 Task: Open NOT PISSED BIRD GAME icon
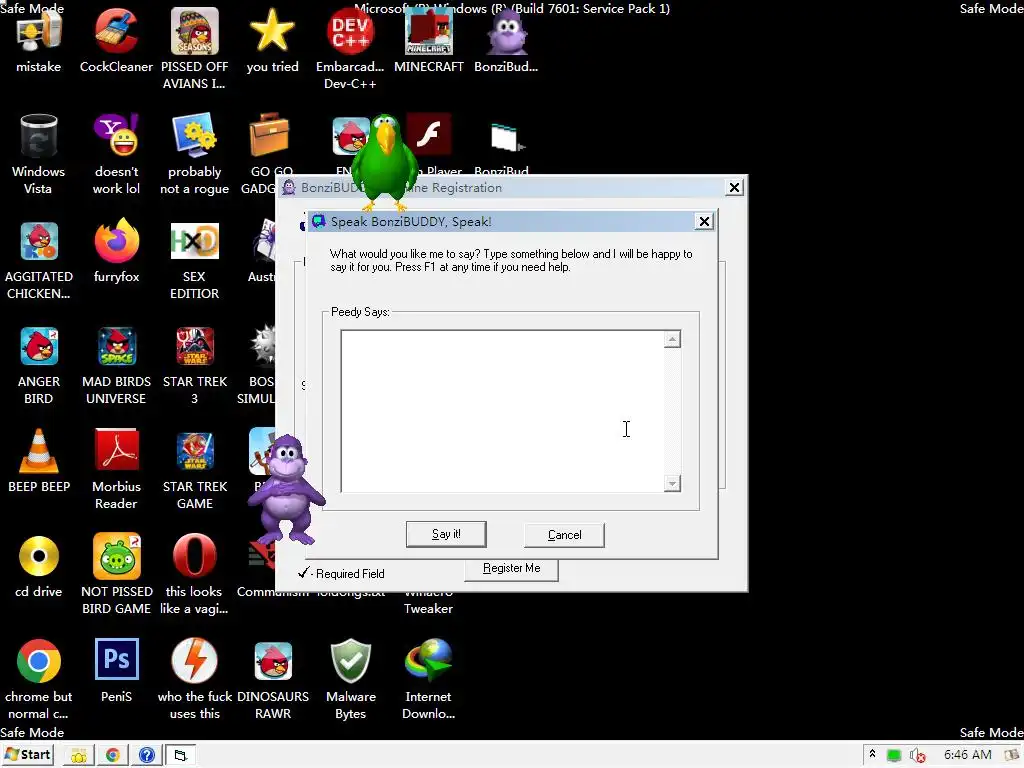point(116,556)
